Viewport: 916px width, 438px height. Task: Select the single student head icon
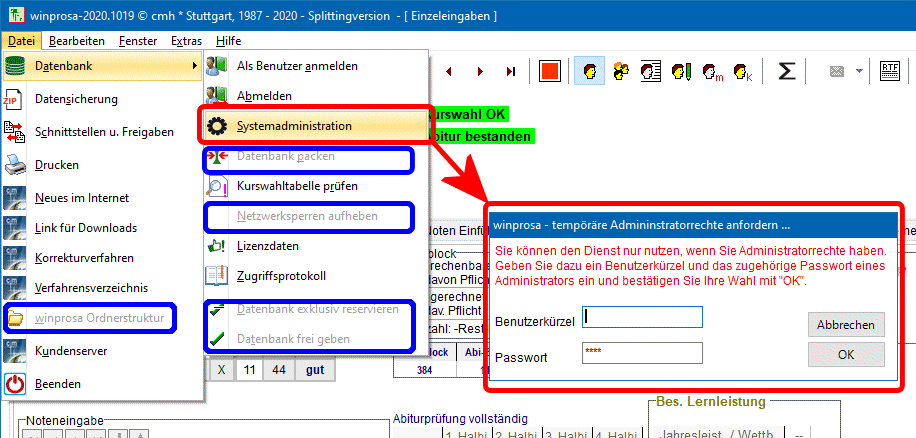[x=592, y=71]
